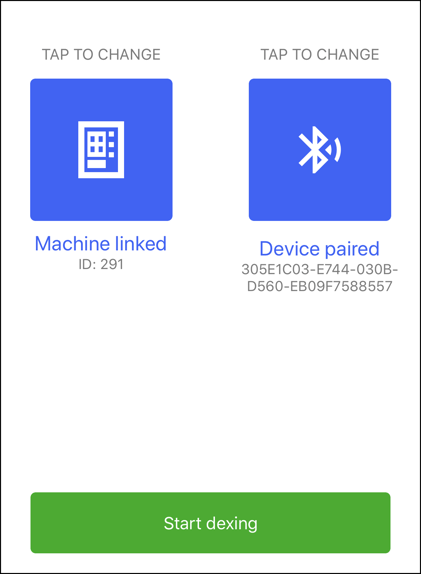Click the second UUID line D560-EB09F7588557

(x=320, y=286)
